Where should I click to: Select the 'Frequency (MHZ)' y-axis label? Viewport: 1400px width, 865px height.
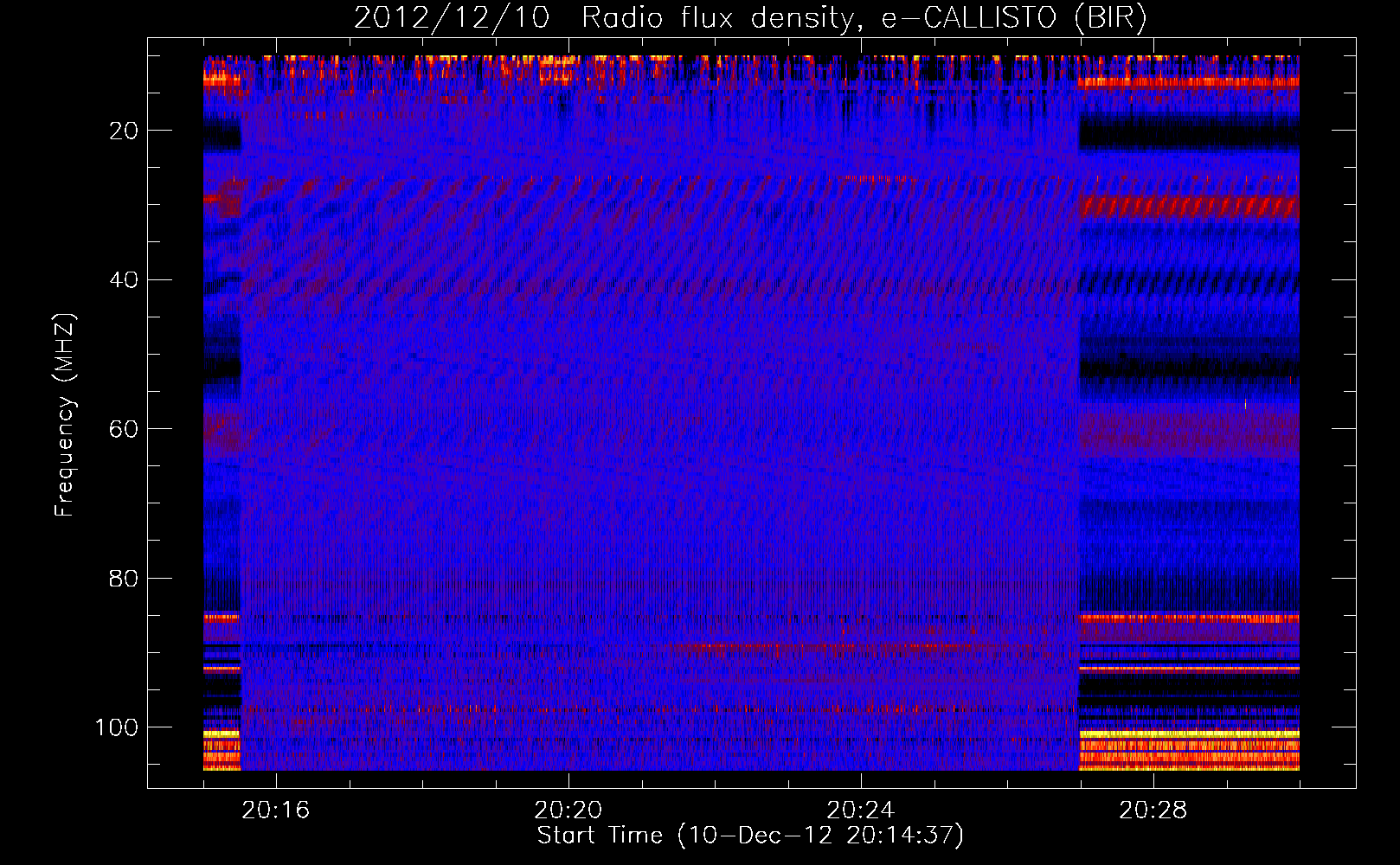[65, 415]
